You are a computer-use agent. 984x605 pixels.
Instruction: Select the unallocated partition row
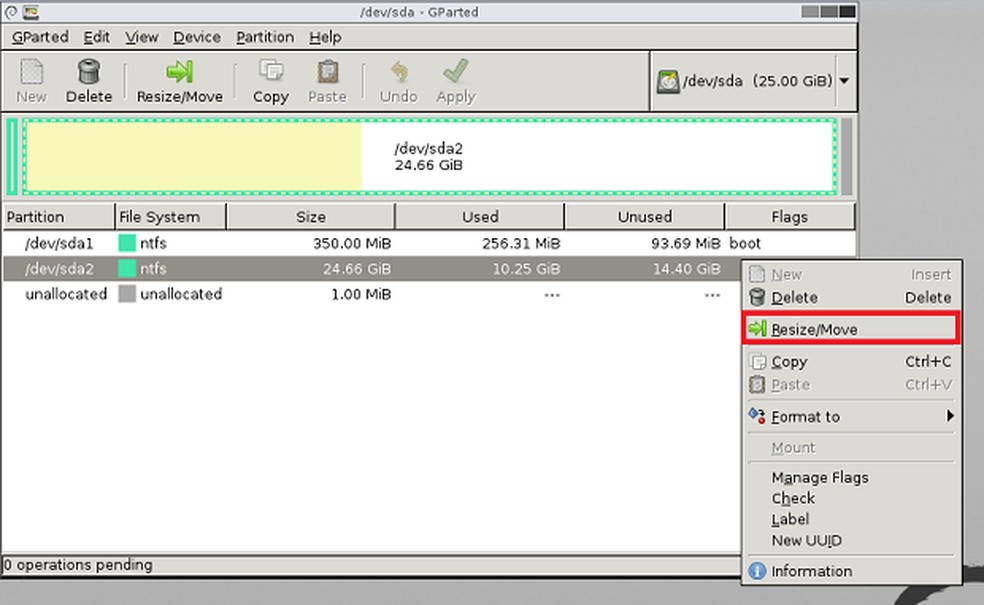click(x=373, y=294)
